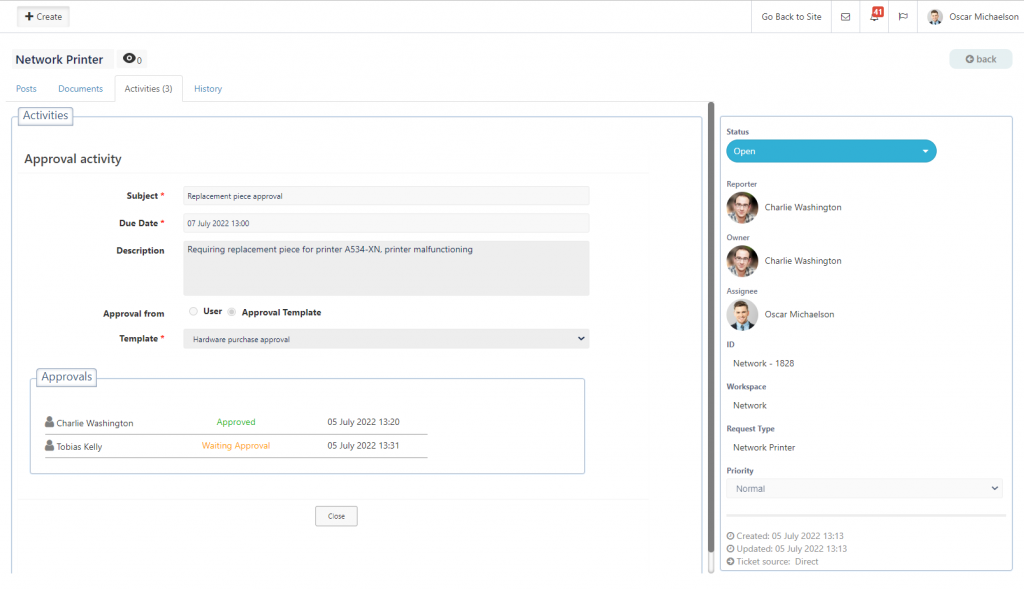Click the Approval activity heading

72,159
